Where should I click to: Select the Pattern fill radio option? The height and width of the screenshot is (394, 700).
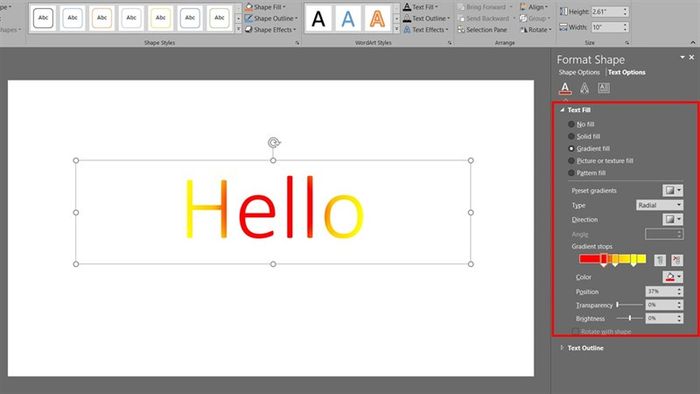pyautogui.click(x=571, y=173)
